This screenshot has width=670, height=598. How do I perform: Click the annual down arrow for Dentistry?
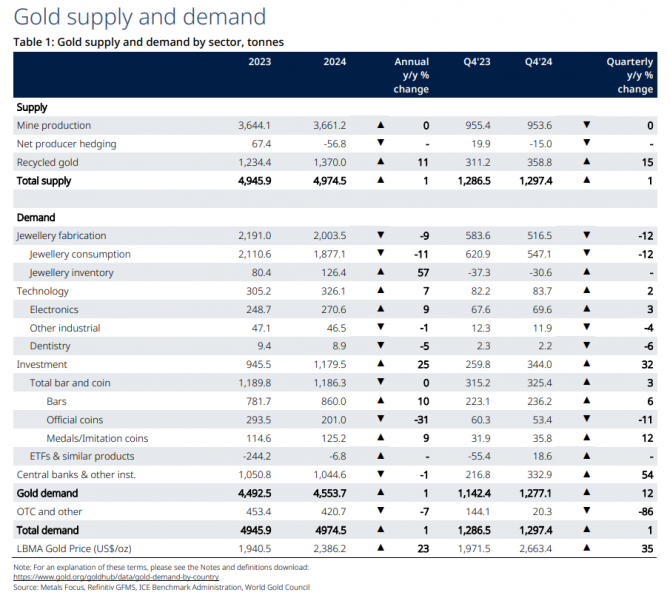coord(380,347)
